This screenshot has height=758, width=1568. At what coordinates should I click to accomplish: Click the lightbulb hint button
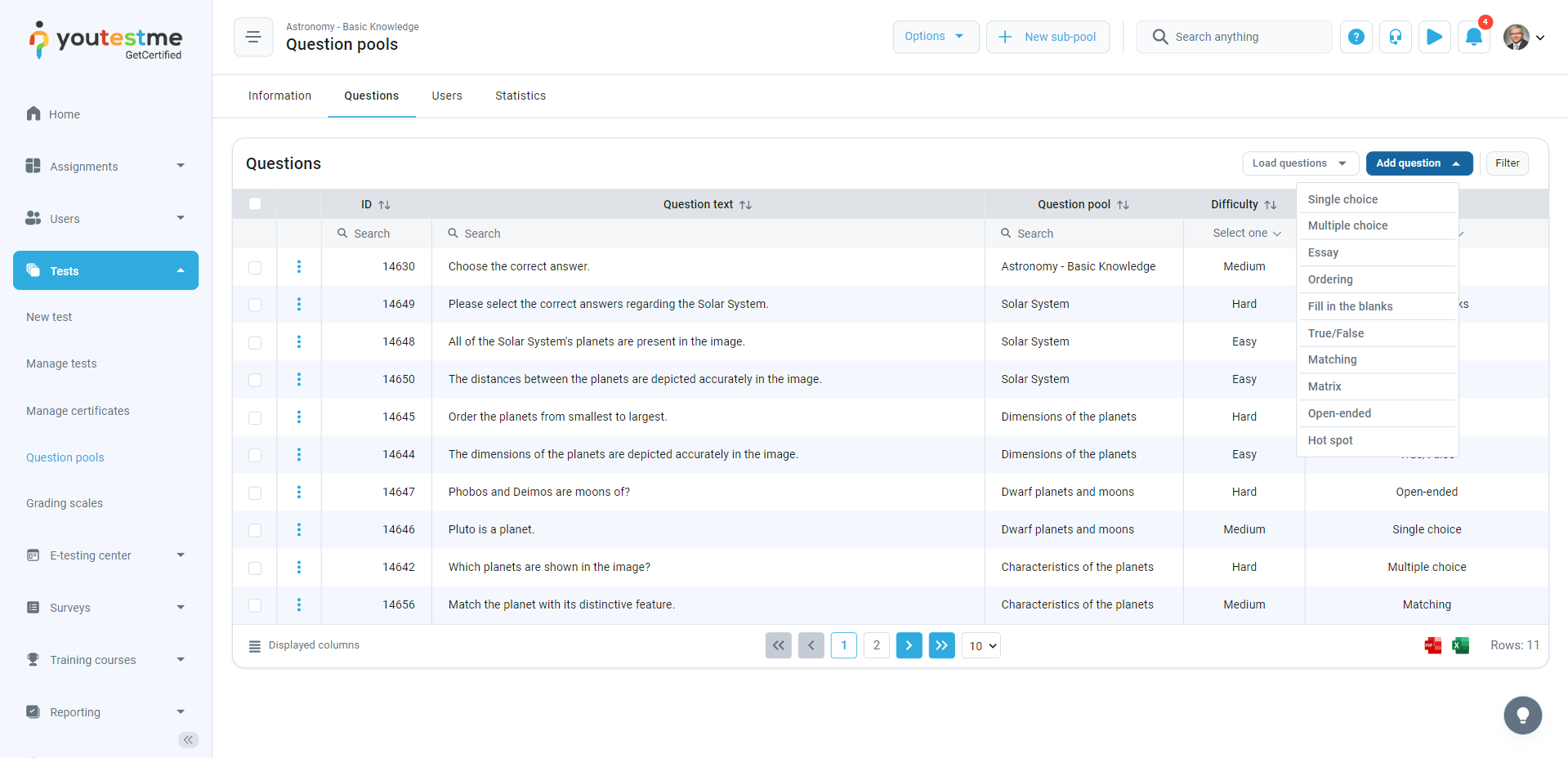1522,716
